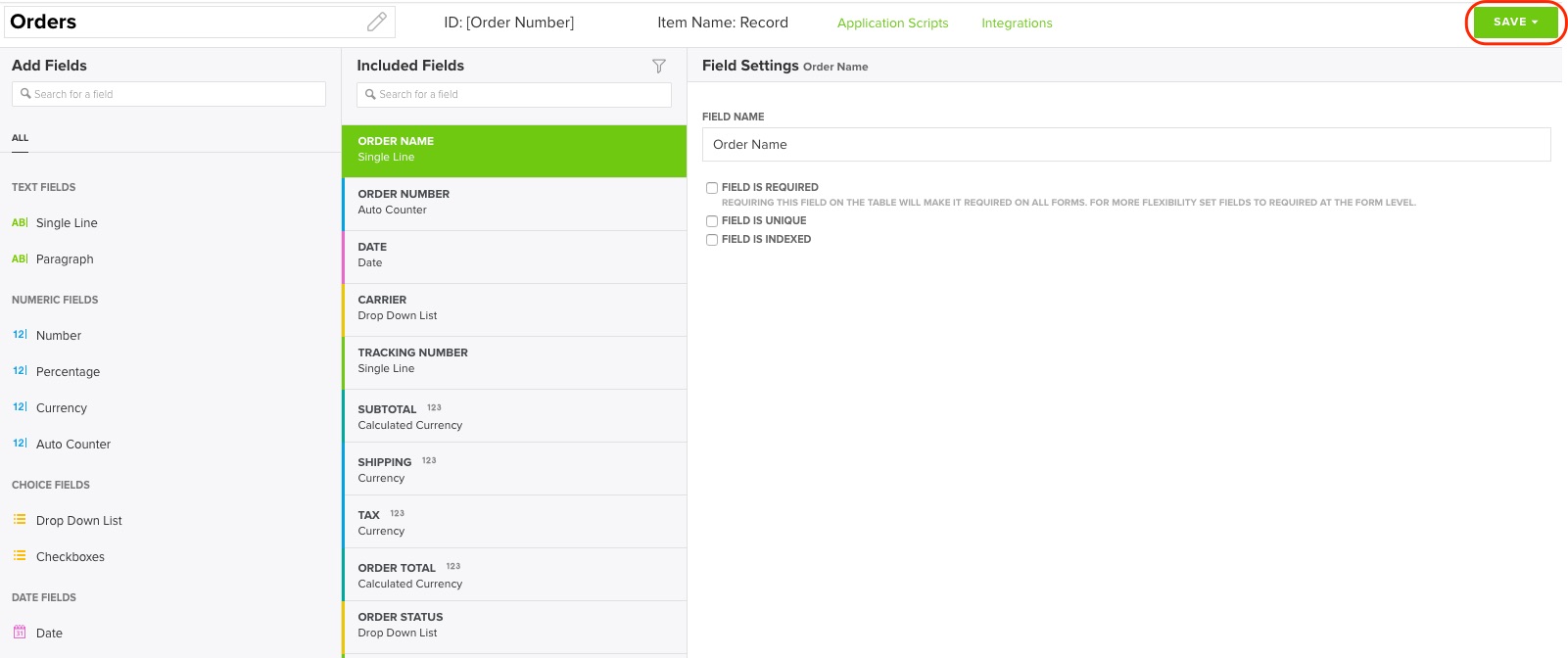Click the Currency field type icon
The height and width of the screenshot is (658, 1568).
[x=20, y=407]
